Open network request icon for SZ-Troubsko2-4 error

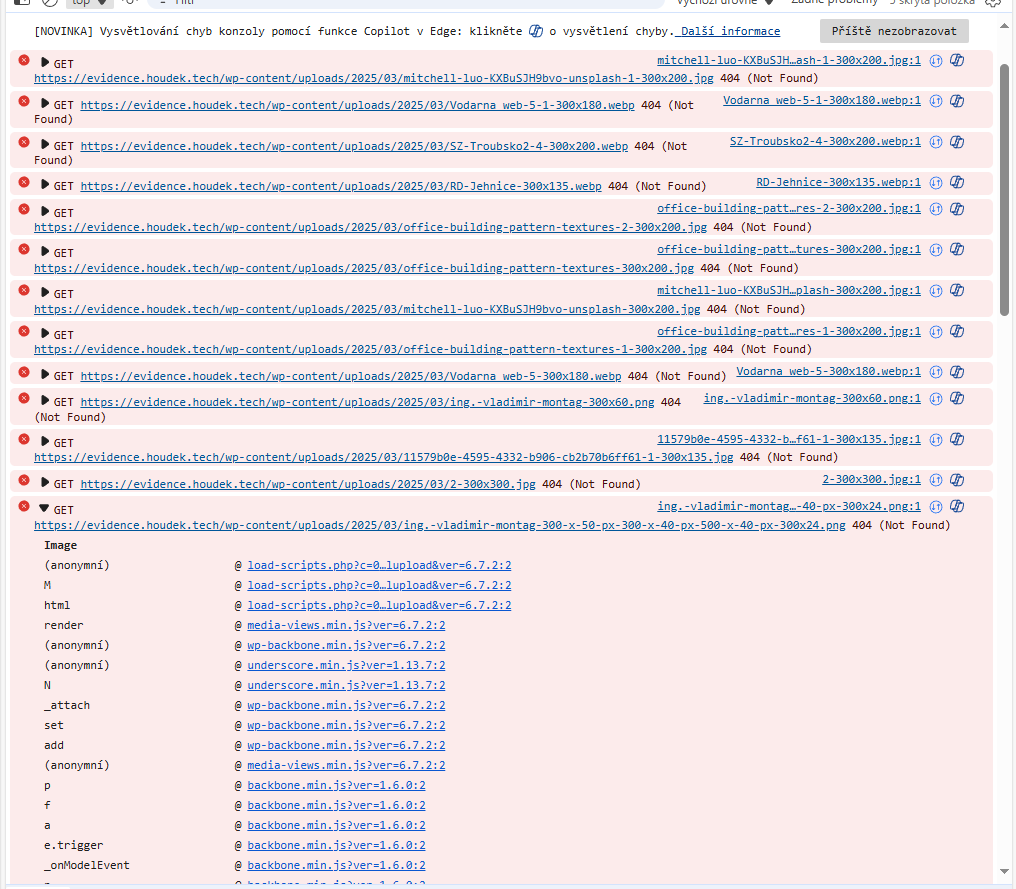click(937, 142)
